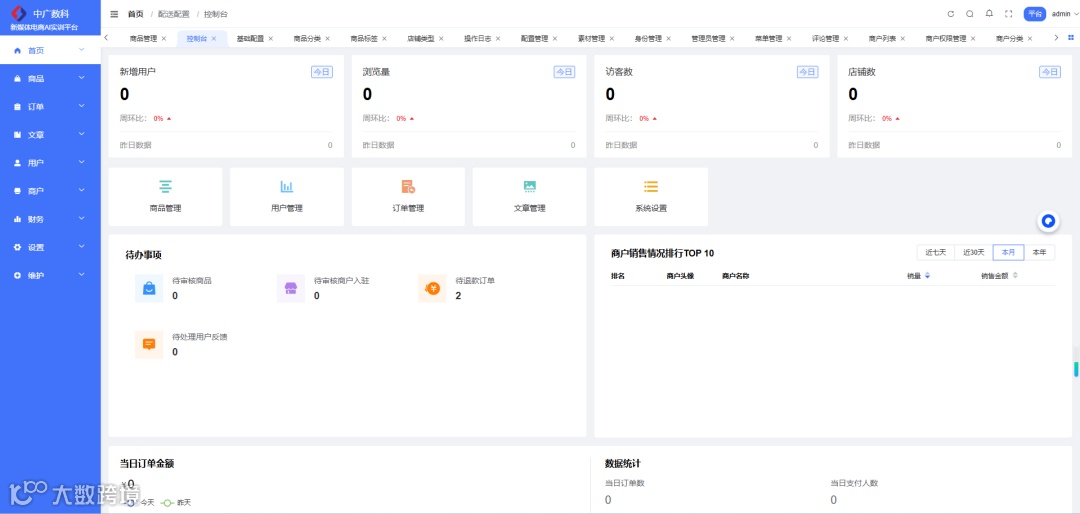Click the 用户管理 bar-chart card icon
This screenshot has height=514, width=1080.
(x=287, y=186)
